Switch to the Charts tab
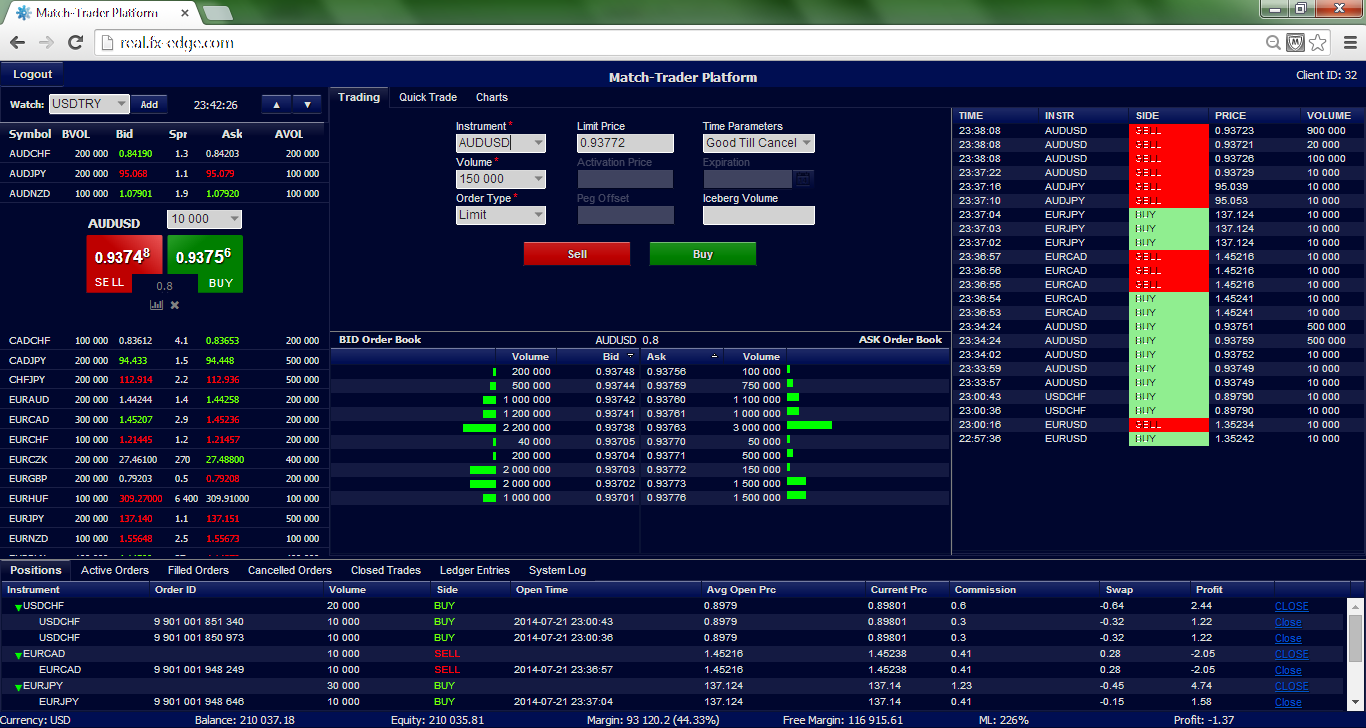 pyautogui.click(x=492, y=97)
